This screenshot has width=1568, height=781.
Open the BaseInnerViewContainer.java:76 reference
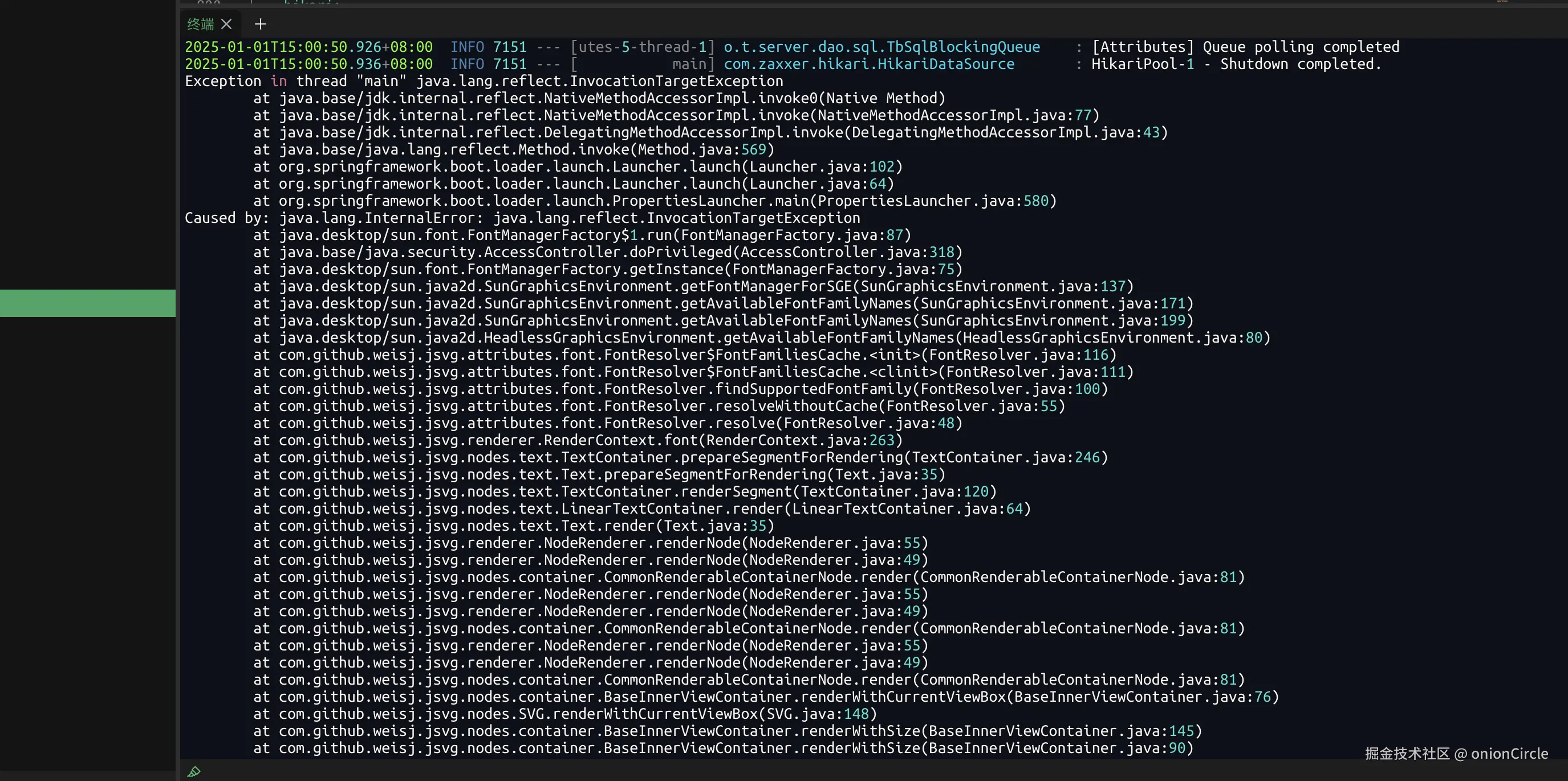click(x=1143, y=697)
